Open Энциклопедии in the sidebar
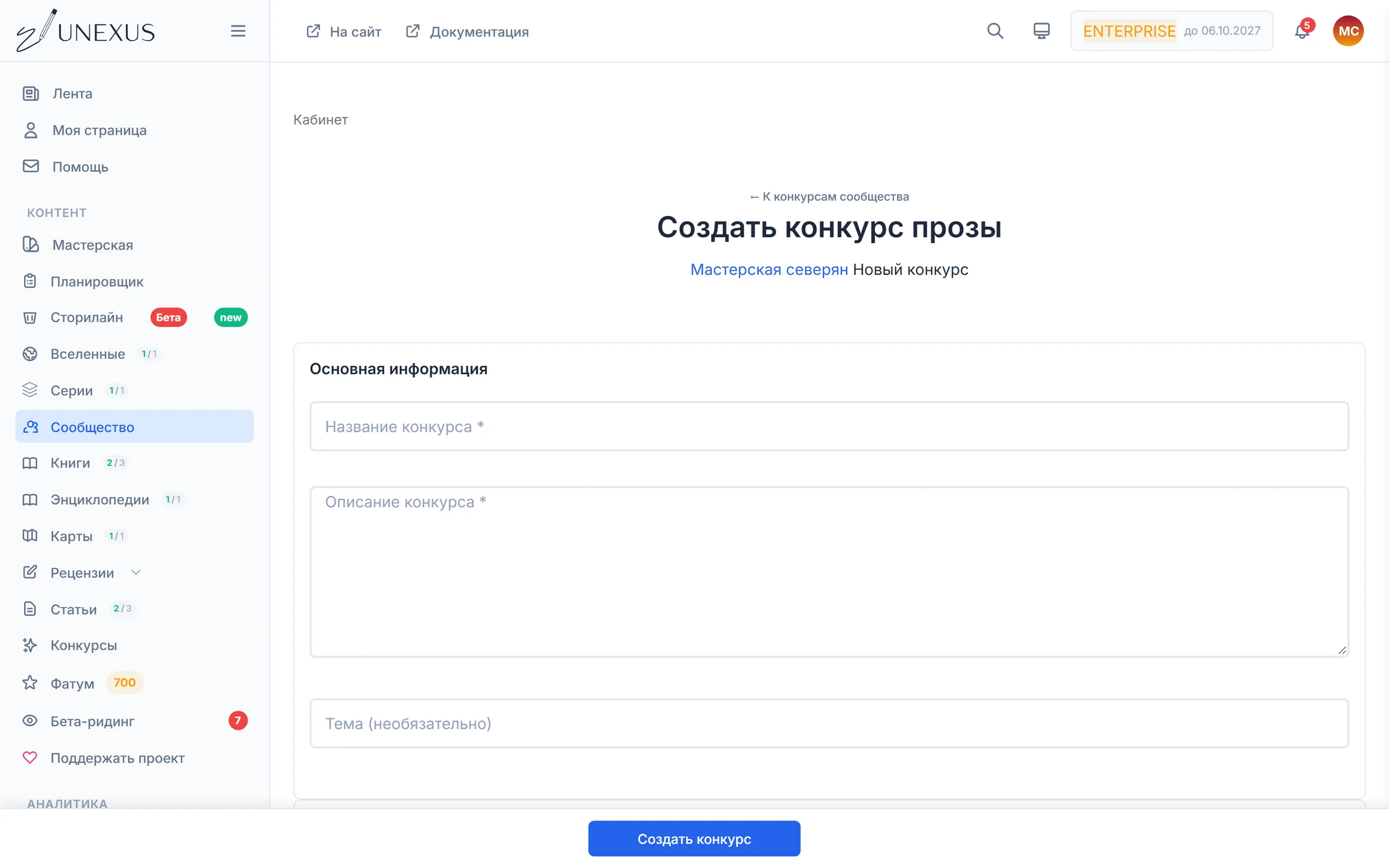The image size is (1389, 868). pos(134,499)
